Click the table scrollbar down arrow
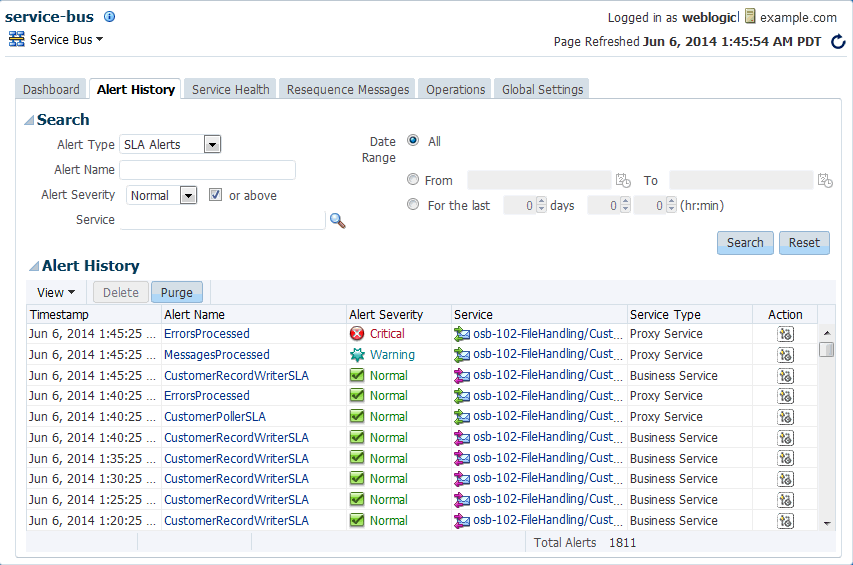The width and height of the screenshot is (853, 565). pyautogui.click(x=827, y=523)
